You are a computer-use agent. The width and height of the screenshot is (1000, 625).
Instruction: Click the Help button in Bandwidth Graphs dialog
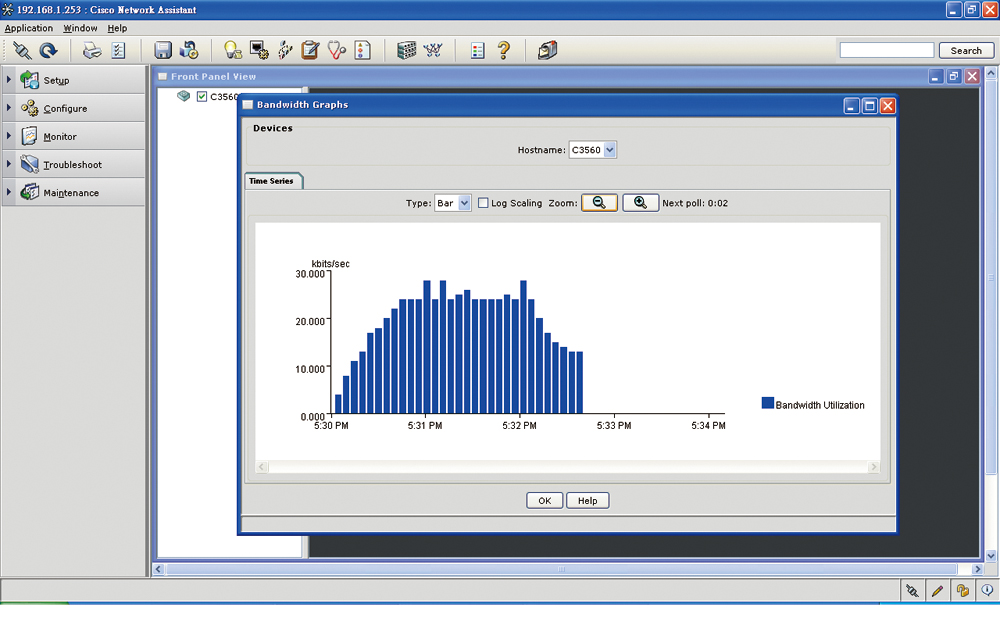(587, 501)
